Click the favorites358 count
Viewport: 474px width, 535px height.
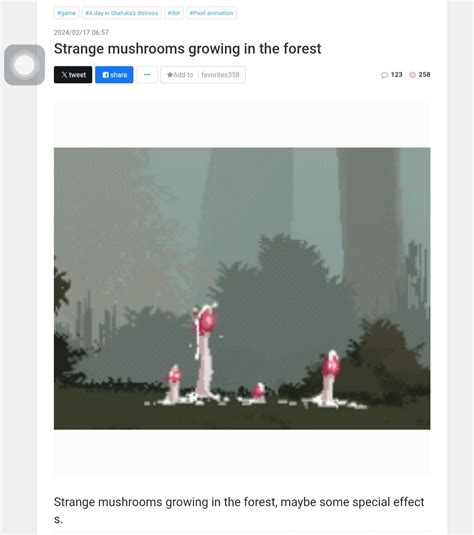pos(220,75)
